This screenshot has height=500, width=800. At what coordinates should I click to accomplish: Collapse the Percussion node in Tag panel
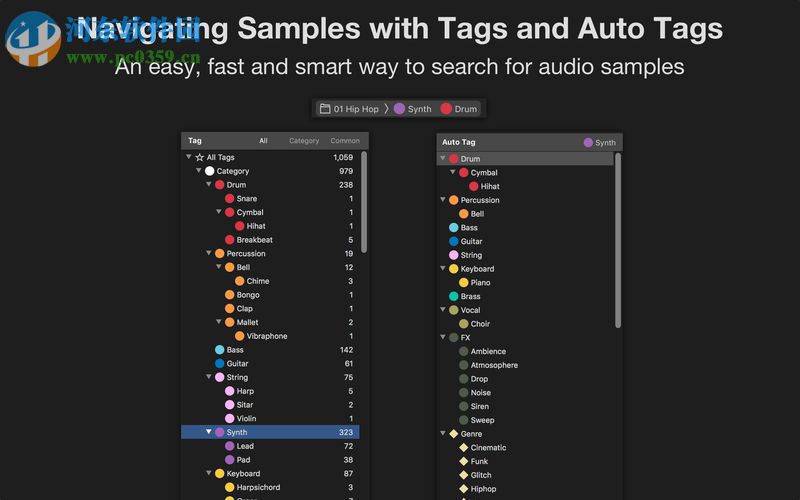[x=209, y=253]
